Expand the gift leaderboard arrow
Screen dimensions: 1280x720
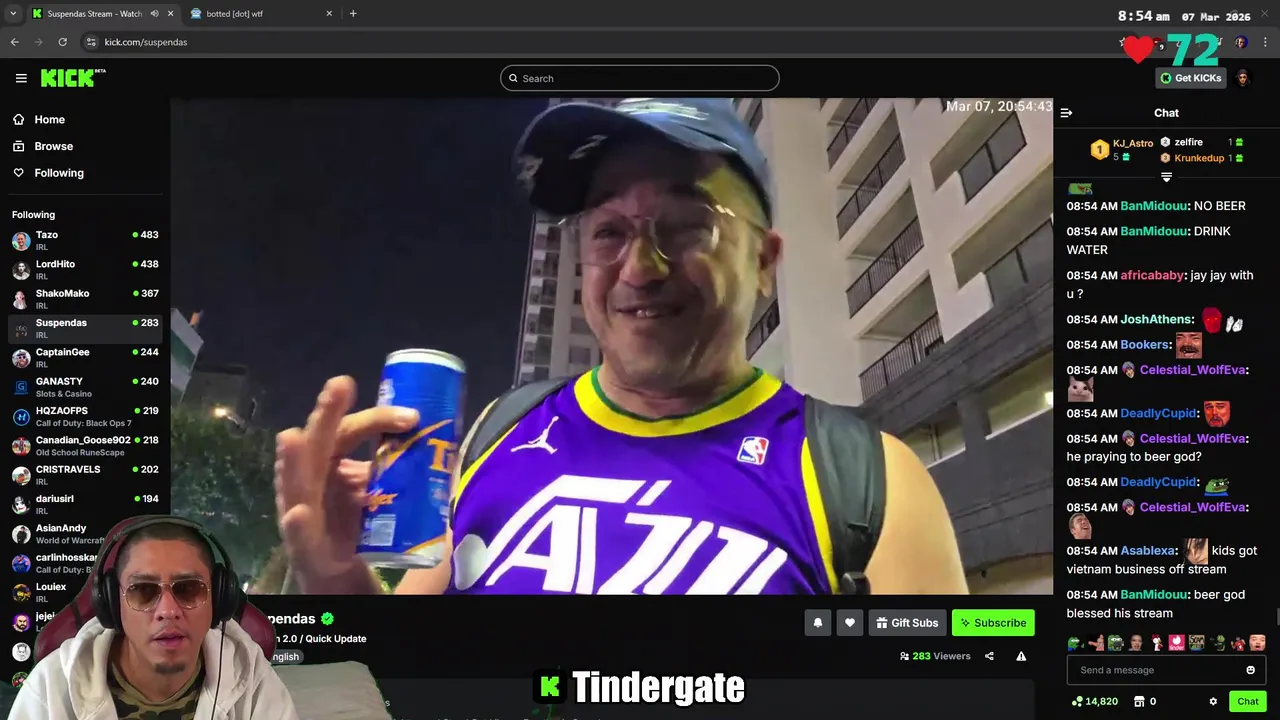1166,177
